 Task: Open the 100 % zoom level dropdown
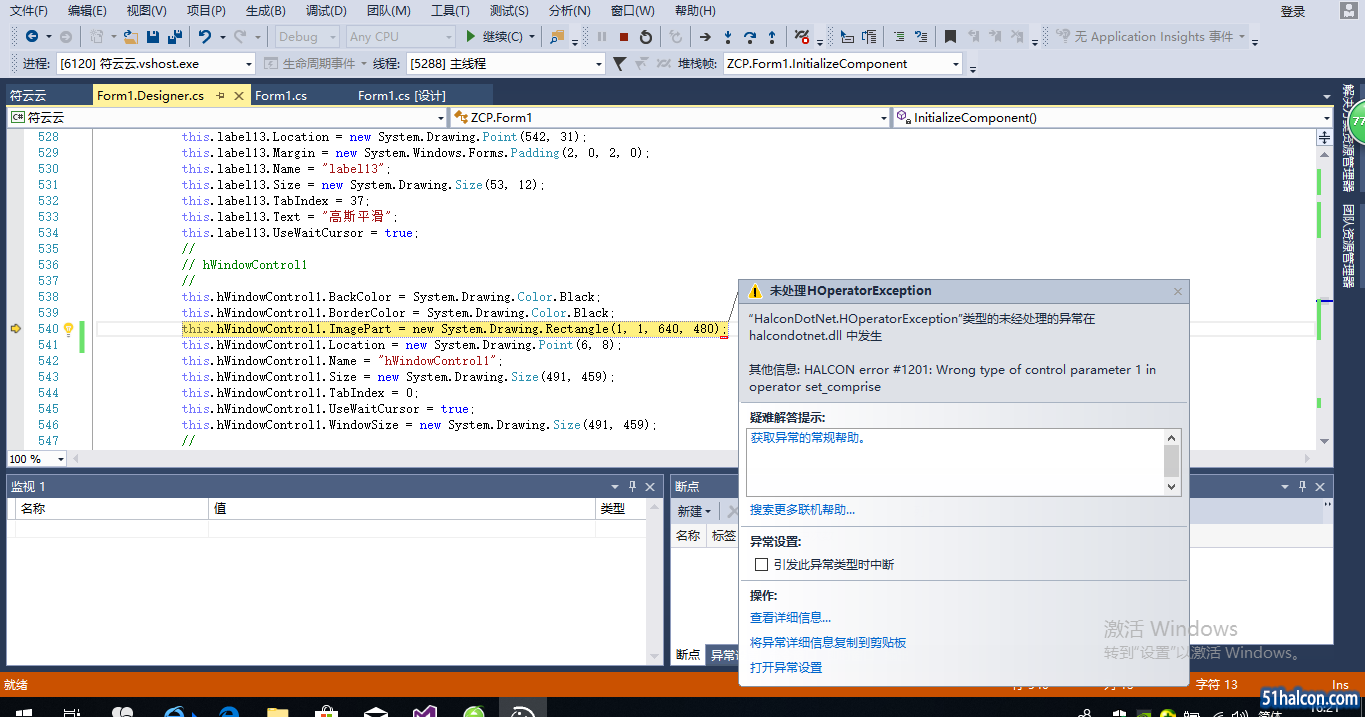[37, 459]
